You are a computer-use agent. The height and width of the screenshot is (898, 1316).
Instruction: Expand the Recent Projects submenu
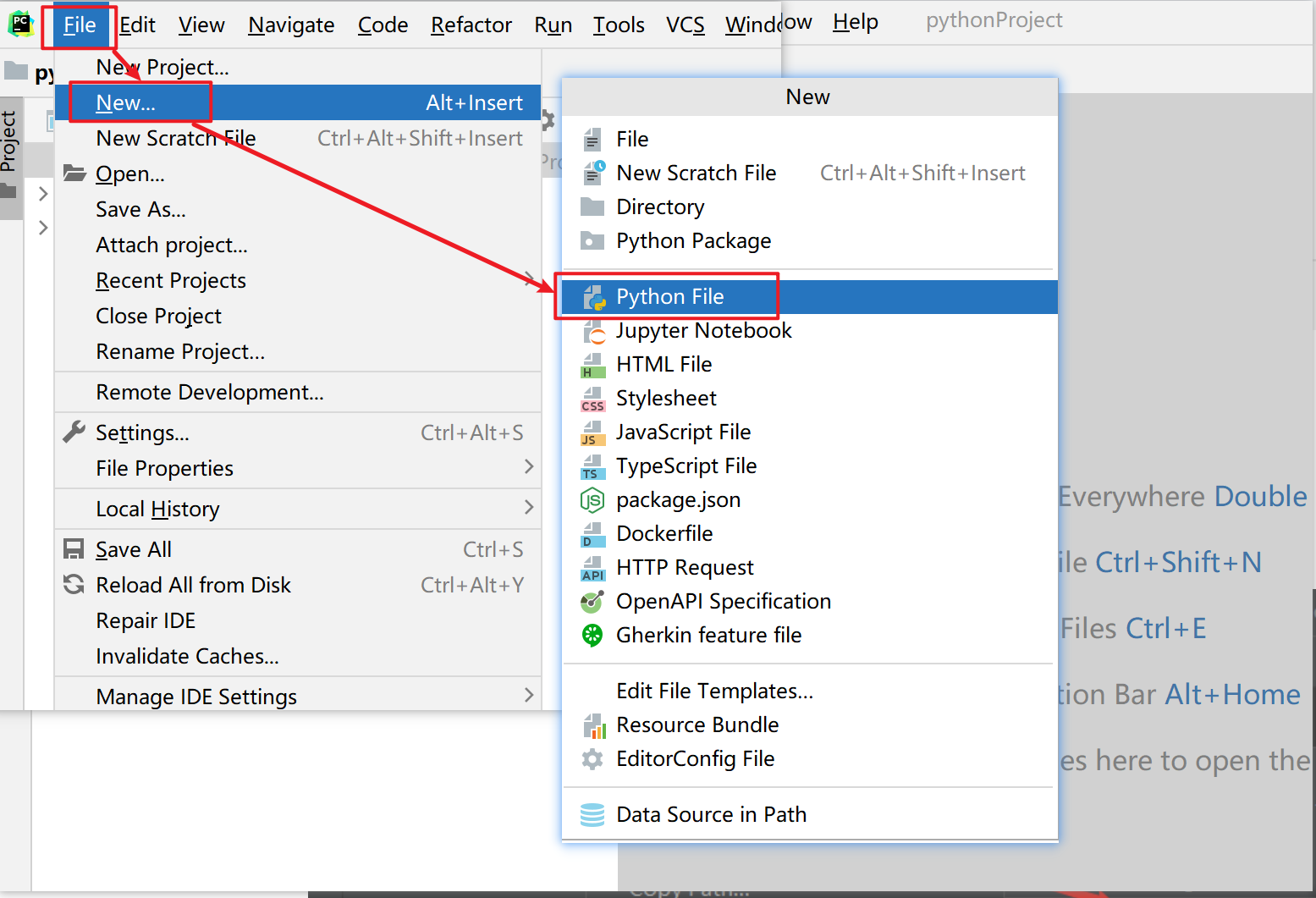pyautogui.click(x=171, y=281)
